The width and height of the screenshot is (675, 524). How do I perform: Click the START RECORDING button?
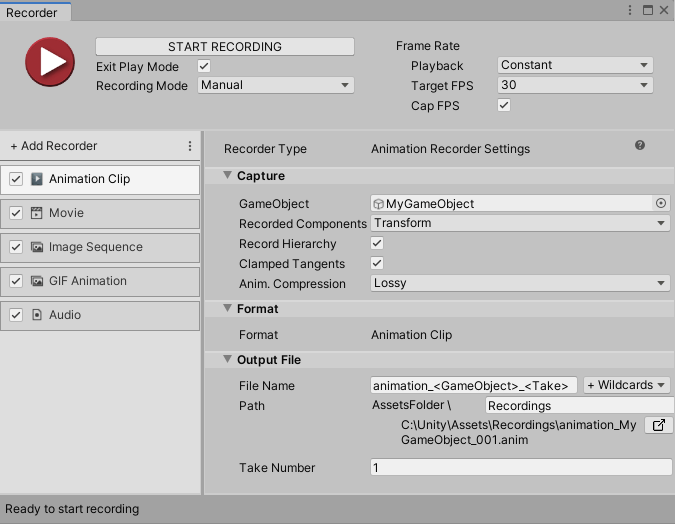[x=225, y=47]
